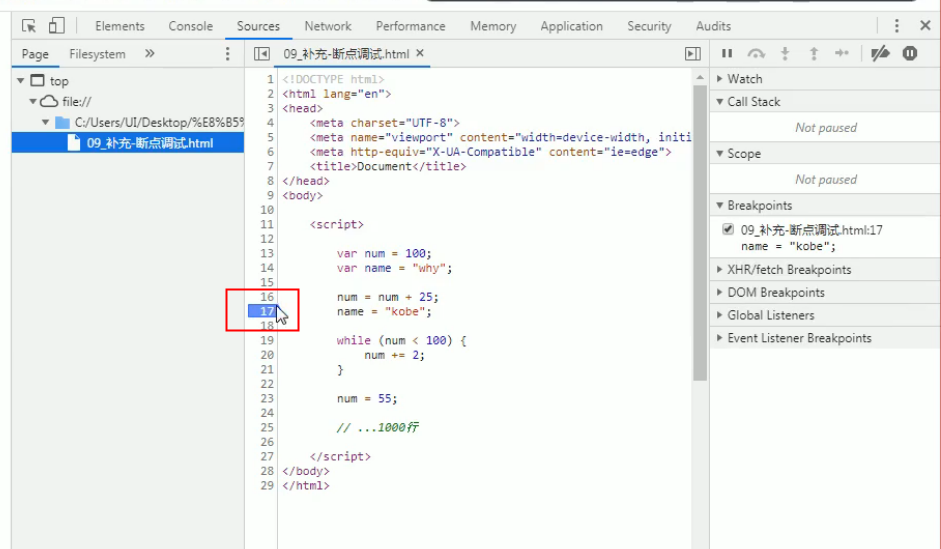Open navigator pane three-dot options menu
The image size is (941, 549).
coord(227,54)
